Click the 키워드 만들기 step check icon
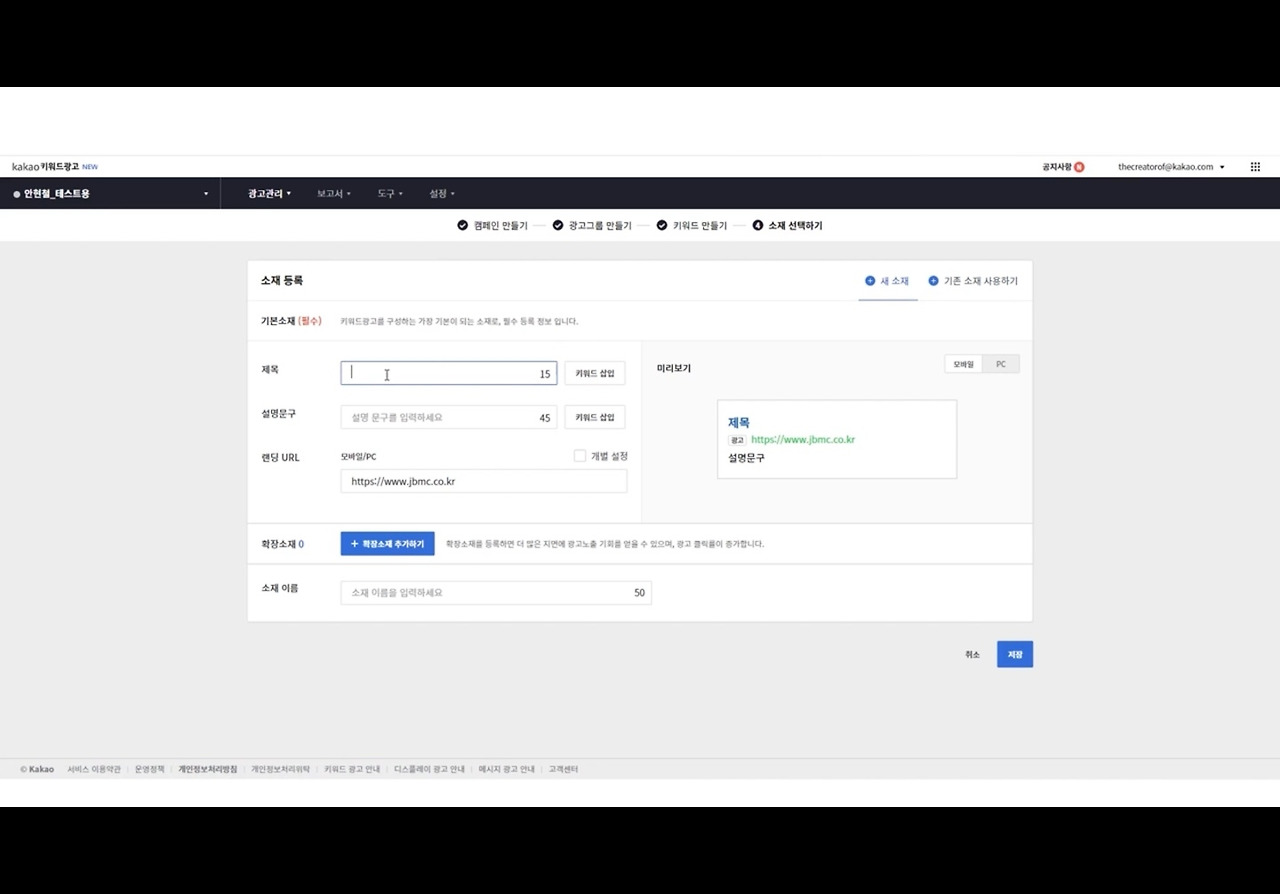Viewport: 1280px width, 894px height. [662, 225]
